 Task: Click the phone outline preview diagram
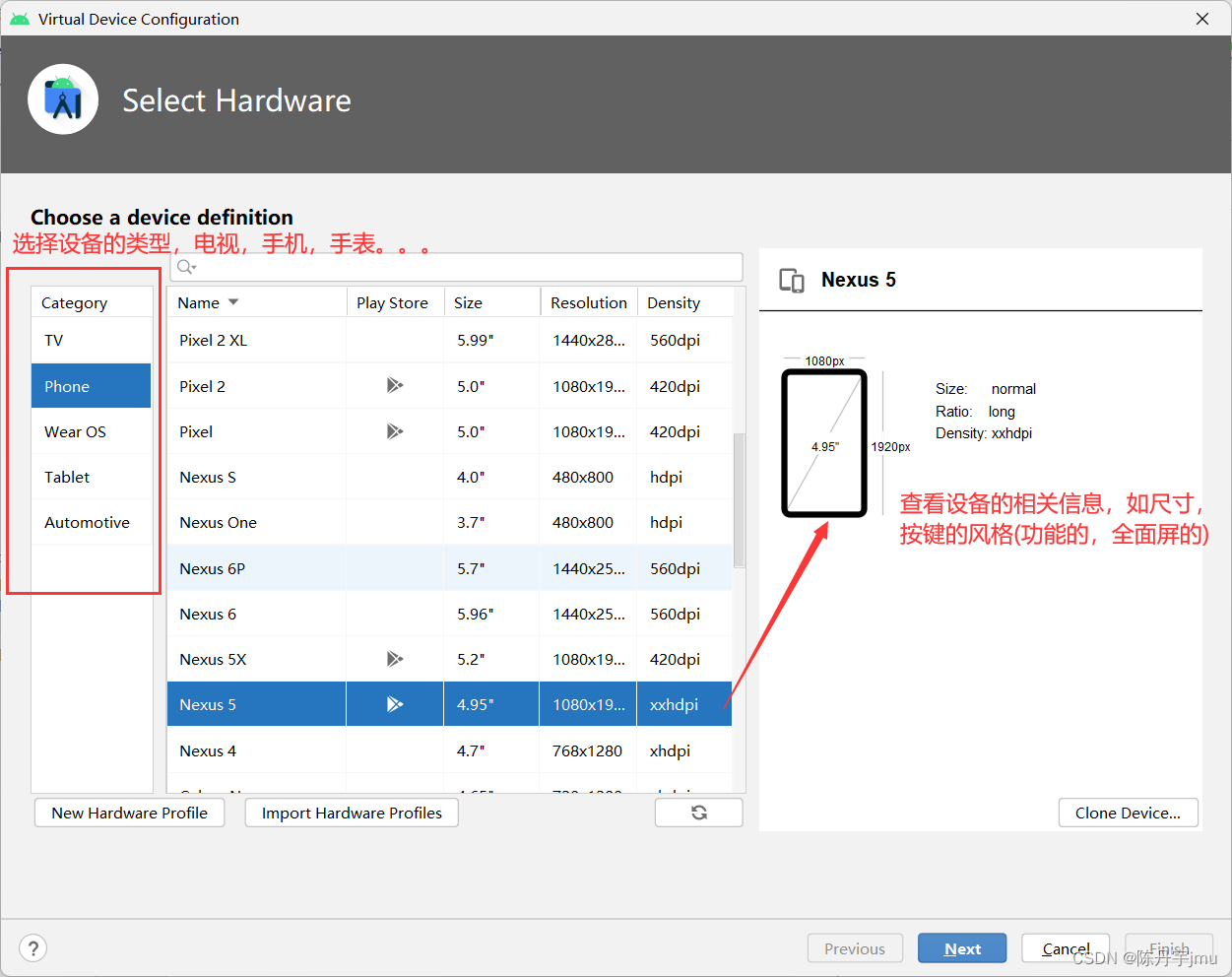click(x=824, y=443)
